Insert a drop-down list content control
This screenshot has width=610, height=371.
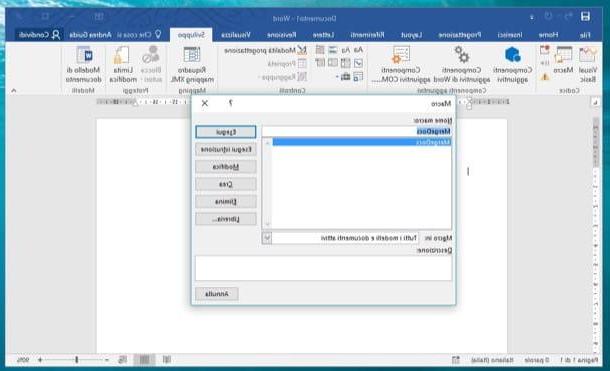pos(333,63)
